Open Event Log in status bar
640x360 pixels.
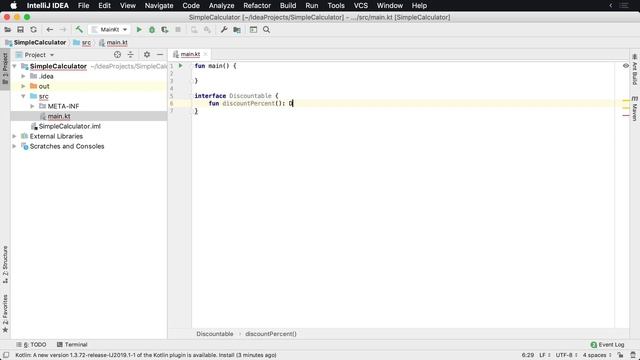(607, 344)
